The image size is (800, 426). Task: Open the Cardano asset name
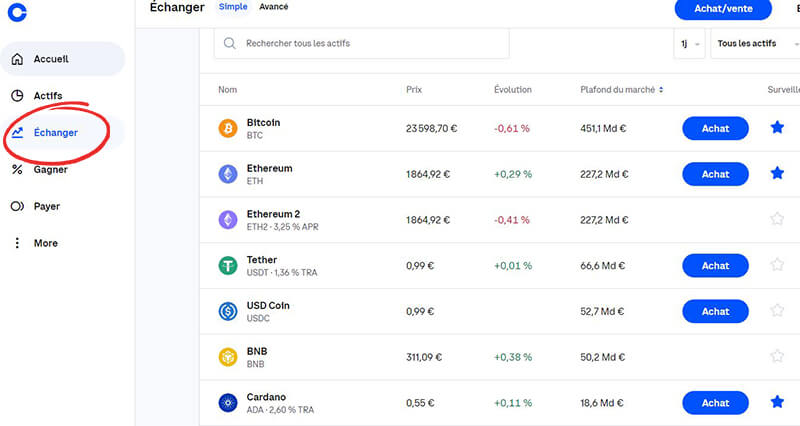pyautogui.click(x=266, y=397)
